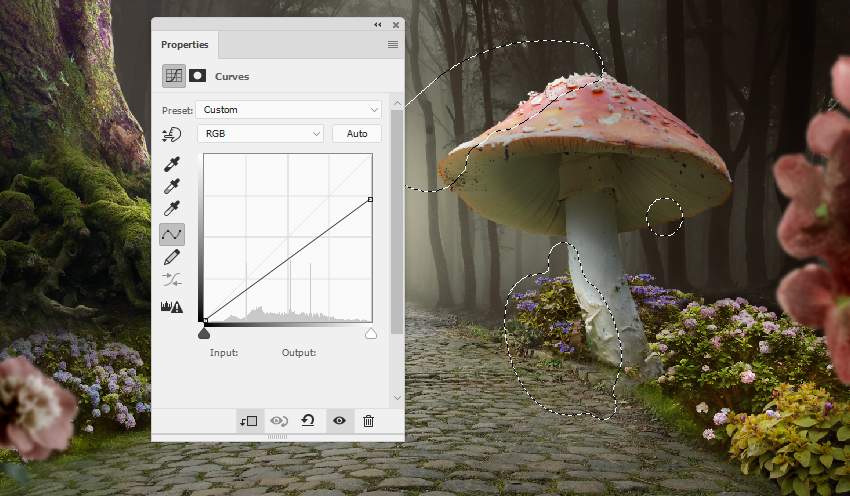The width and height of the screenshot is (850, 496).
Task: Click the panel scrollbar down arrow
Action: [x=397, y=397]
